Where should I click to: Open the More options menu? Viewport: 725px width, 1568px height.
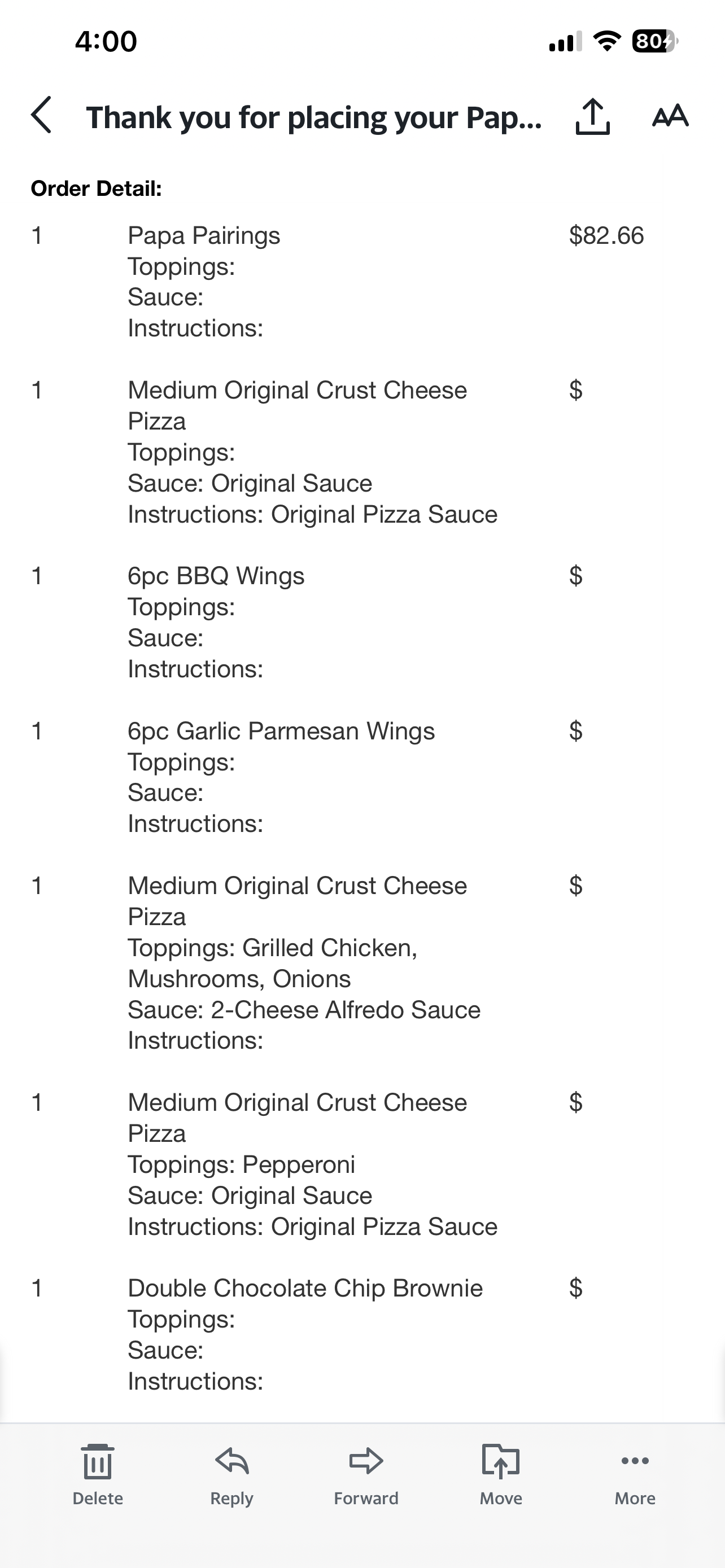pos(635,1473)
